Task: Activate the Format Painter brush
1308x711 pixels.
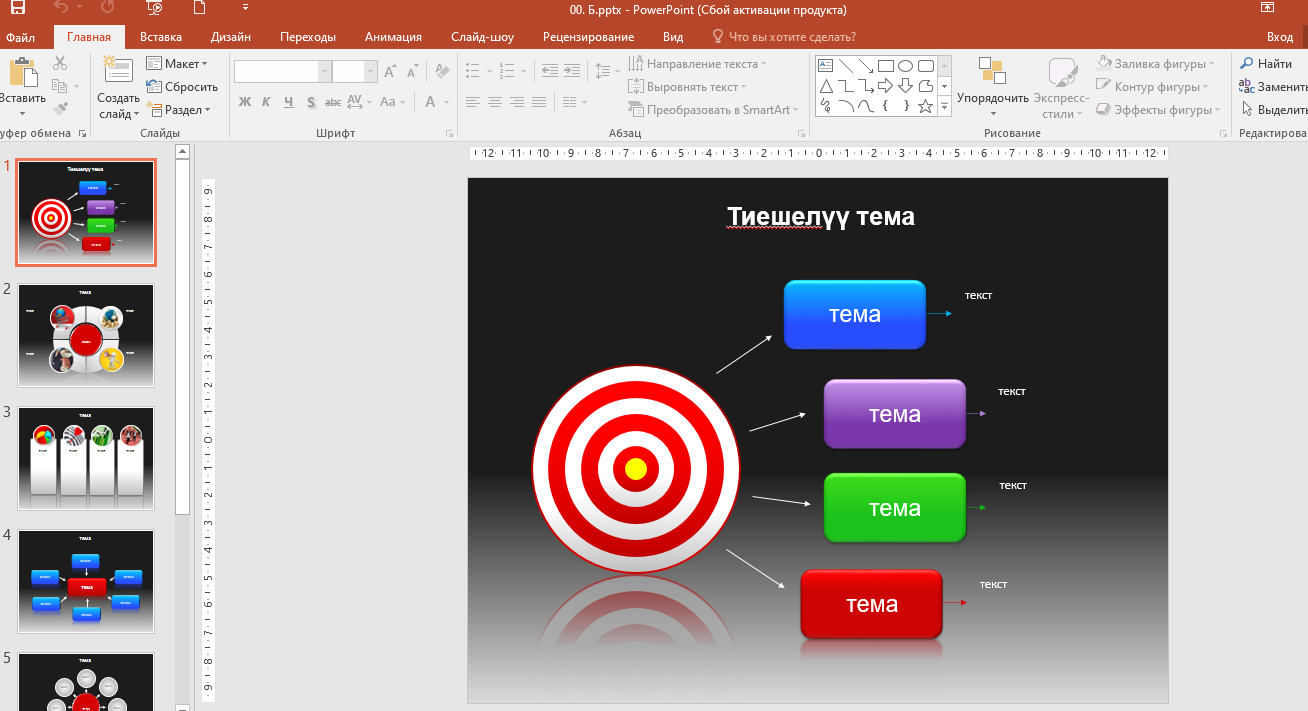Action: pos(59,107)
